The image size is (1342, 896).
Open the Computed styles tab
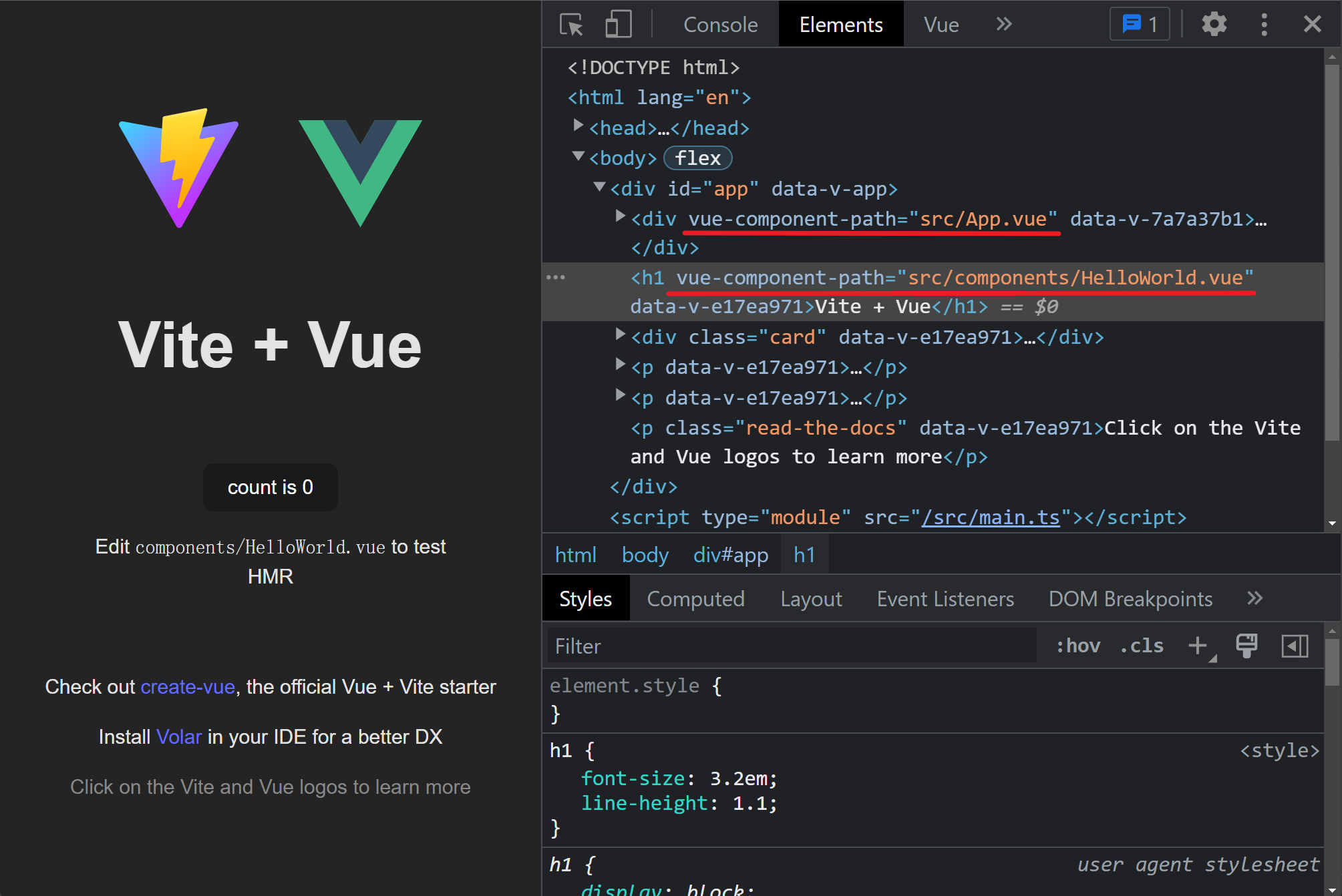click(695, 599)
